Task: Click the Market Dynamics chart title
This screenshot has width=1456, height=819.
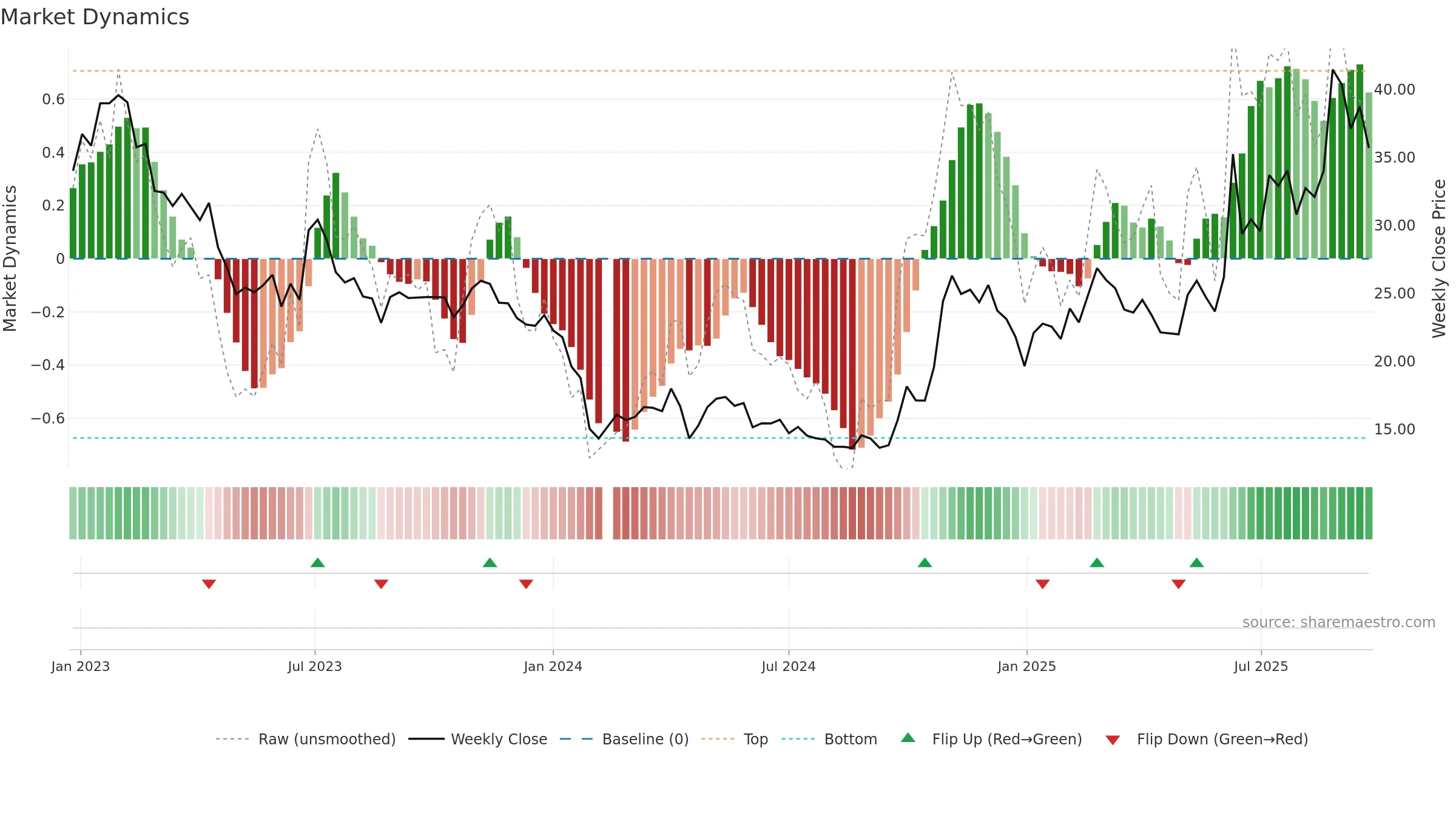Action: tap(95, 17)
